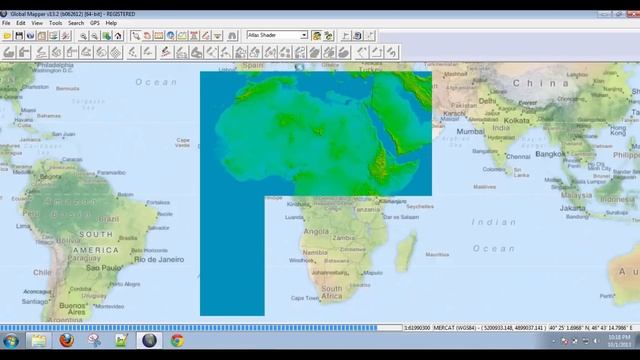Click the 'Mumbai' map label
The height and width of the screenshot is (360, 640).
click(470, 131)
